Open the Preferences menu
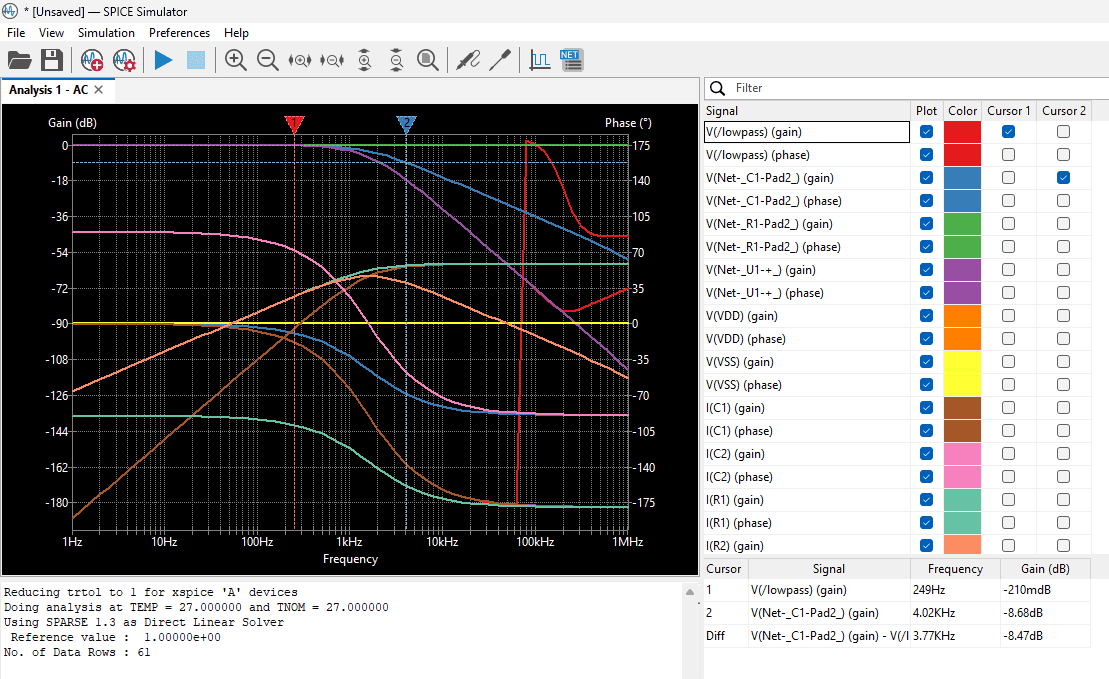 pyautogui.click(x=179, y=33)
